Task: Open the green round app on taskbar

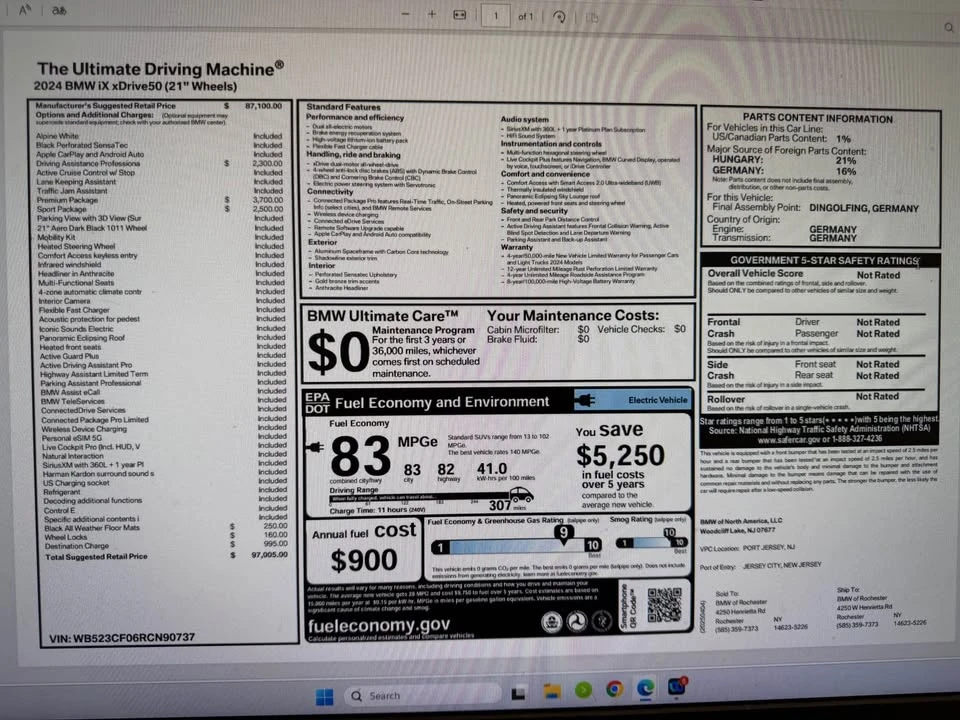Action: 583,690
